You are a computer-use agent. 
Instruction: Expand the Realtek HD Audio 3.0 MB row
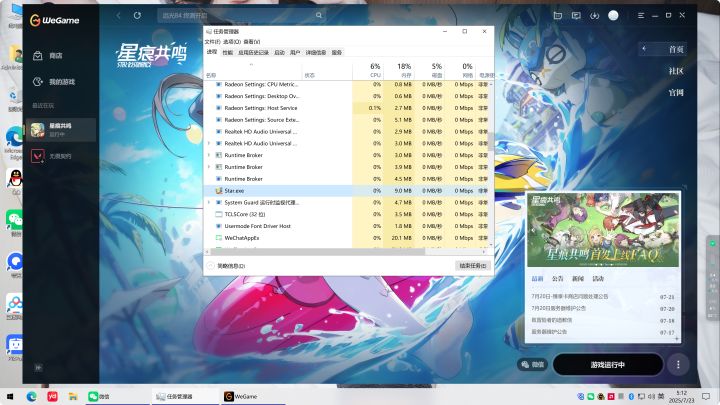(209, 143)
